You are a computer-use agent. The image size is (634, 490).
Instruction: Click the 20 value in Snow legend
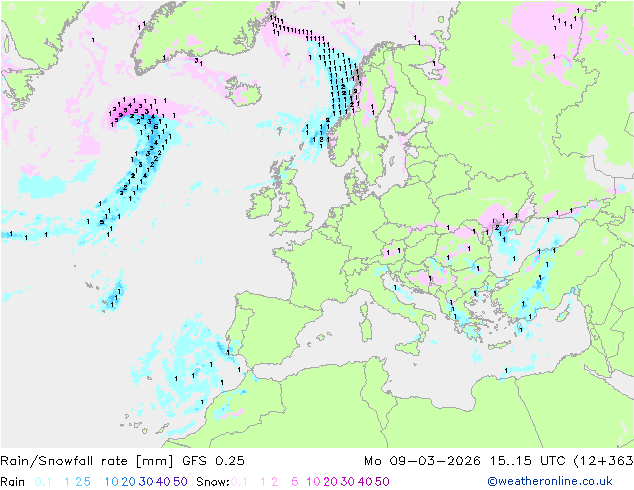330,482
